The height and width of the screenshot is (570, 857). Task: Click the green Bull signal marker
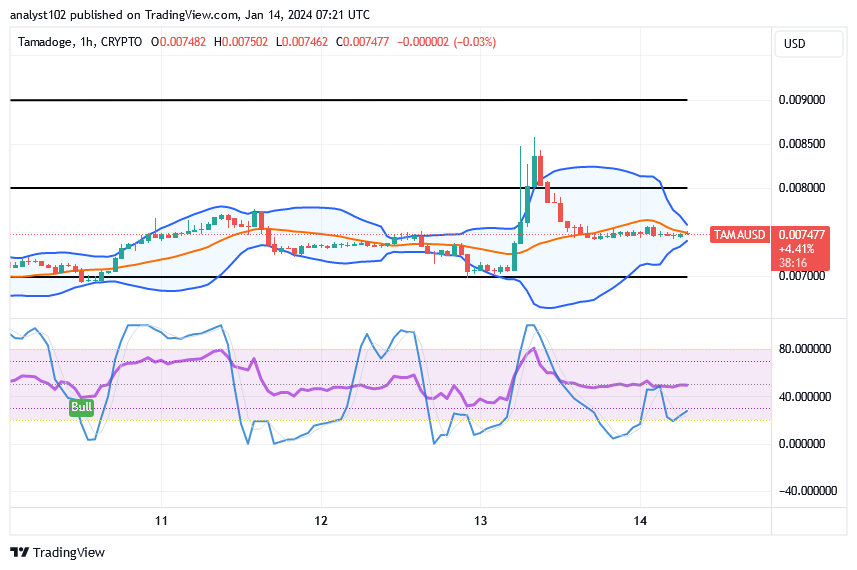point(81,407)
